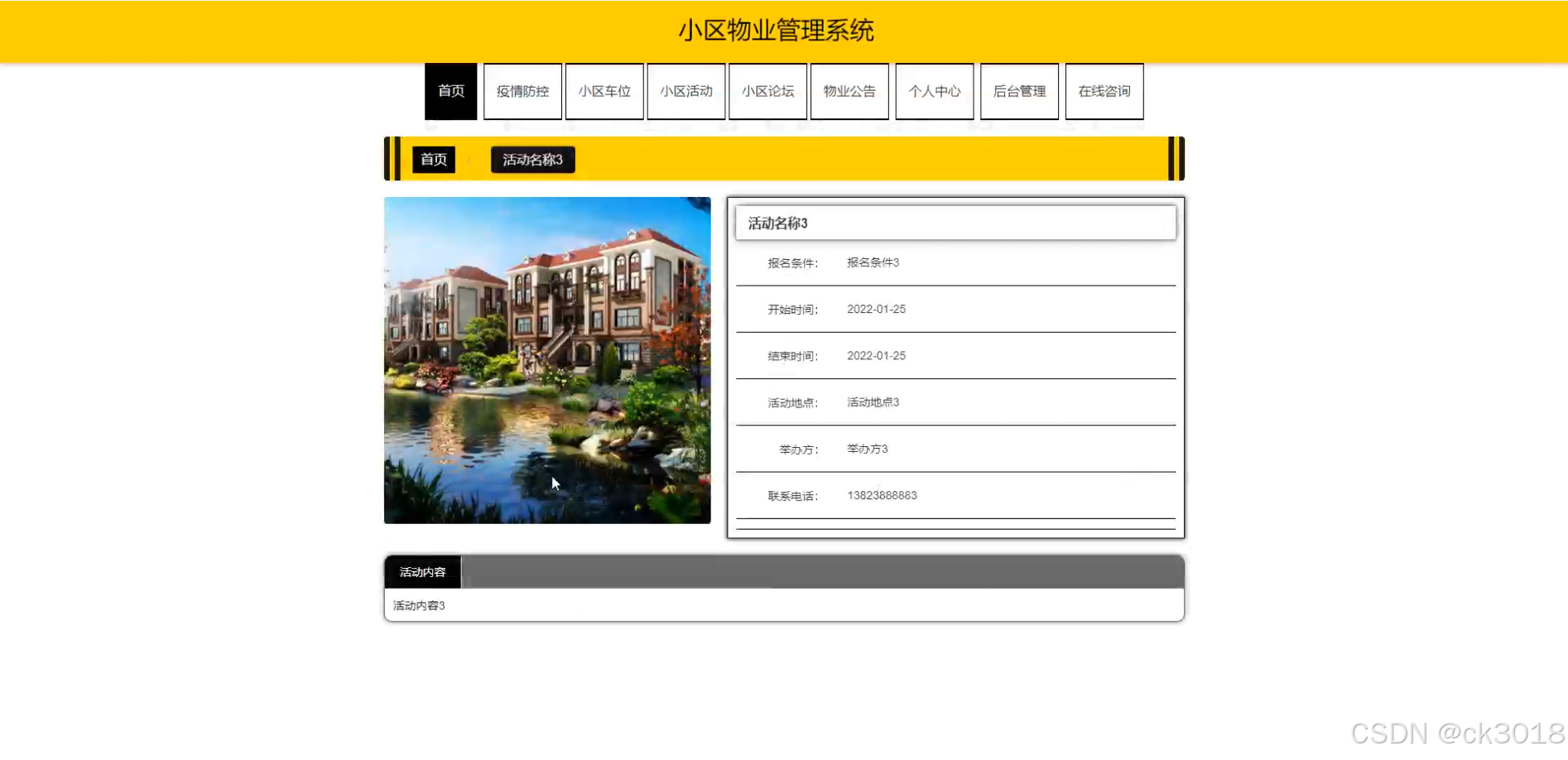
Task: Click the 活动地点: label
Action: [x=792, y=403]
